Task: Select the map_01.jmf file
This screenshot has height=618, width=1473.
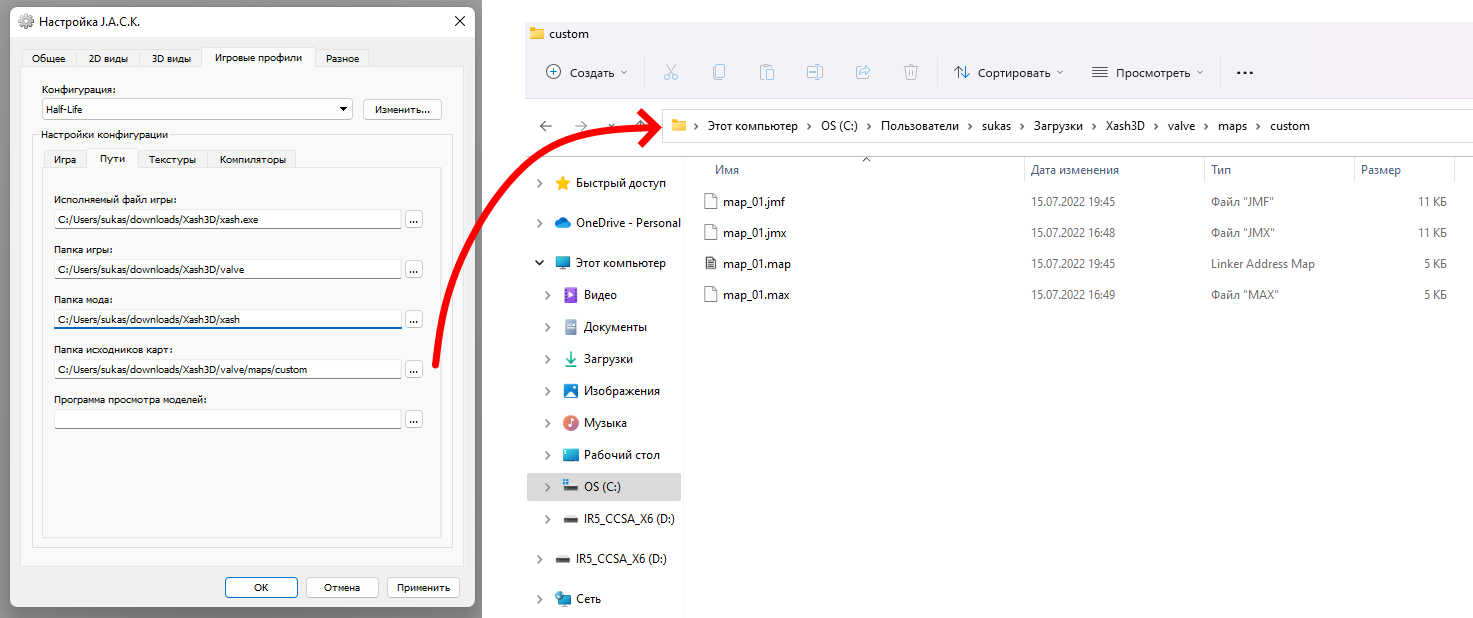Action: [753, 201]
